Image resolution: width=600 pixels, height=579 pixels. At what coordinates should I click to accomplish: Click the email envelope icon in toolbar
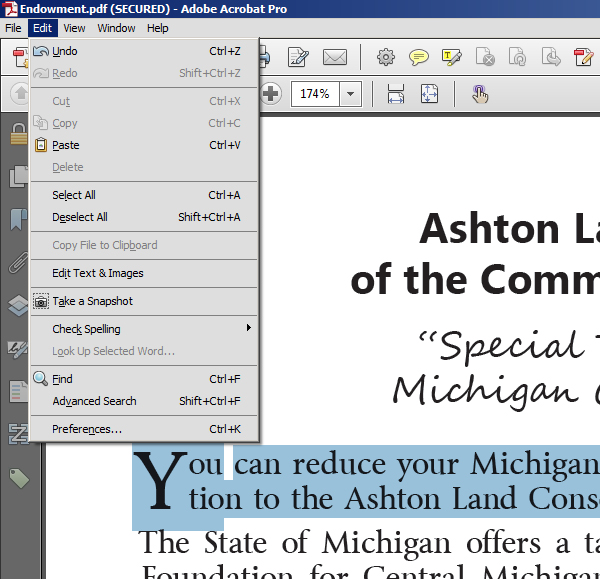334,57
